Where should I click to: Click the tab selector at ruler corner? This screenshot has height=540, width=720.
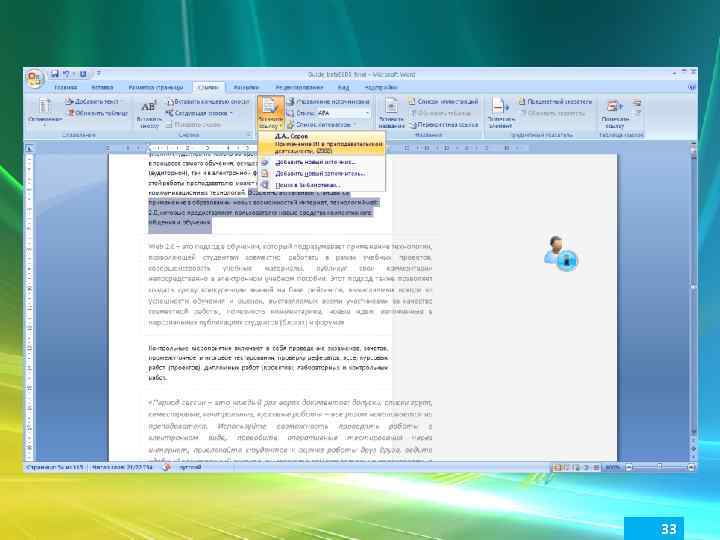tap(29, 148)
